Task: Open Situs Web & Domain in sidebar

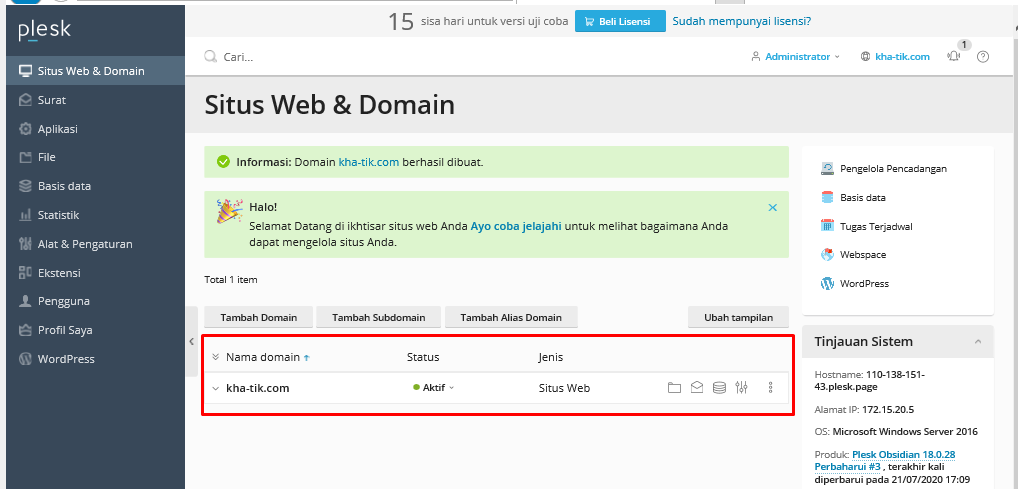Action: click(95, 71)
